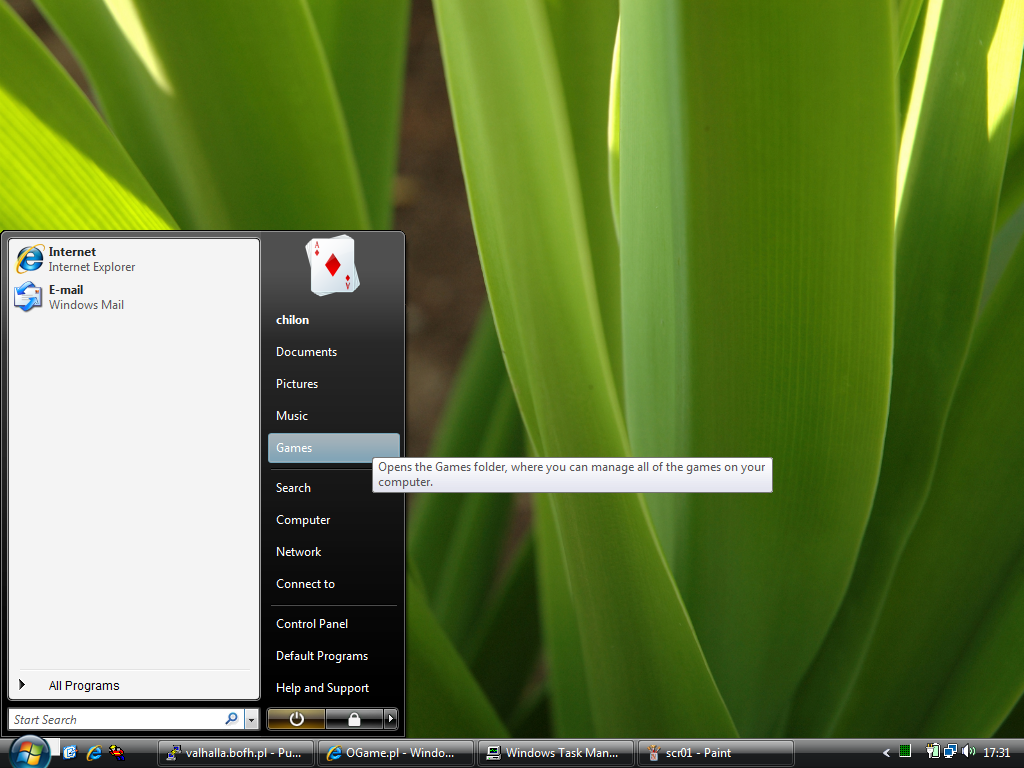This screenshot has width=1024, height=768.
Task: Open the shutdown options arrow menu
Action: [x=391, y=719]
